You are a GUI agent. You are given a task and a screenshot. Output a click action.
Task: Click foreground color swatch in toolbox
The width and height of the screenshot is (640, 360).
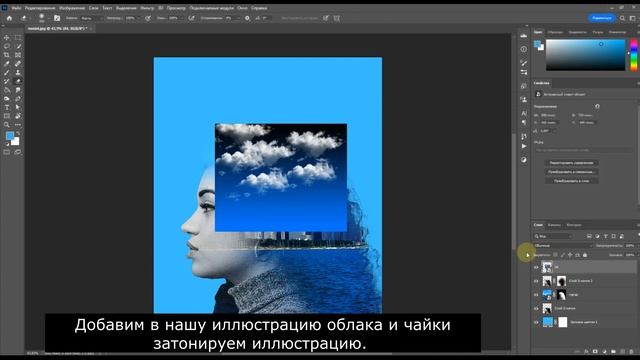point(10,136)
